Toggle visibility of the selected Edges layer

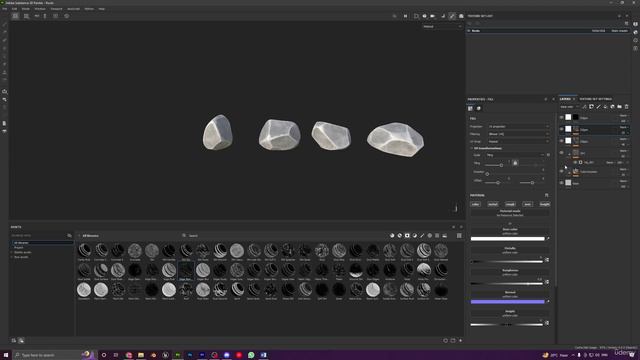coord(561,129)
